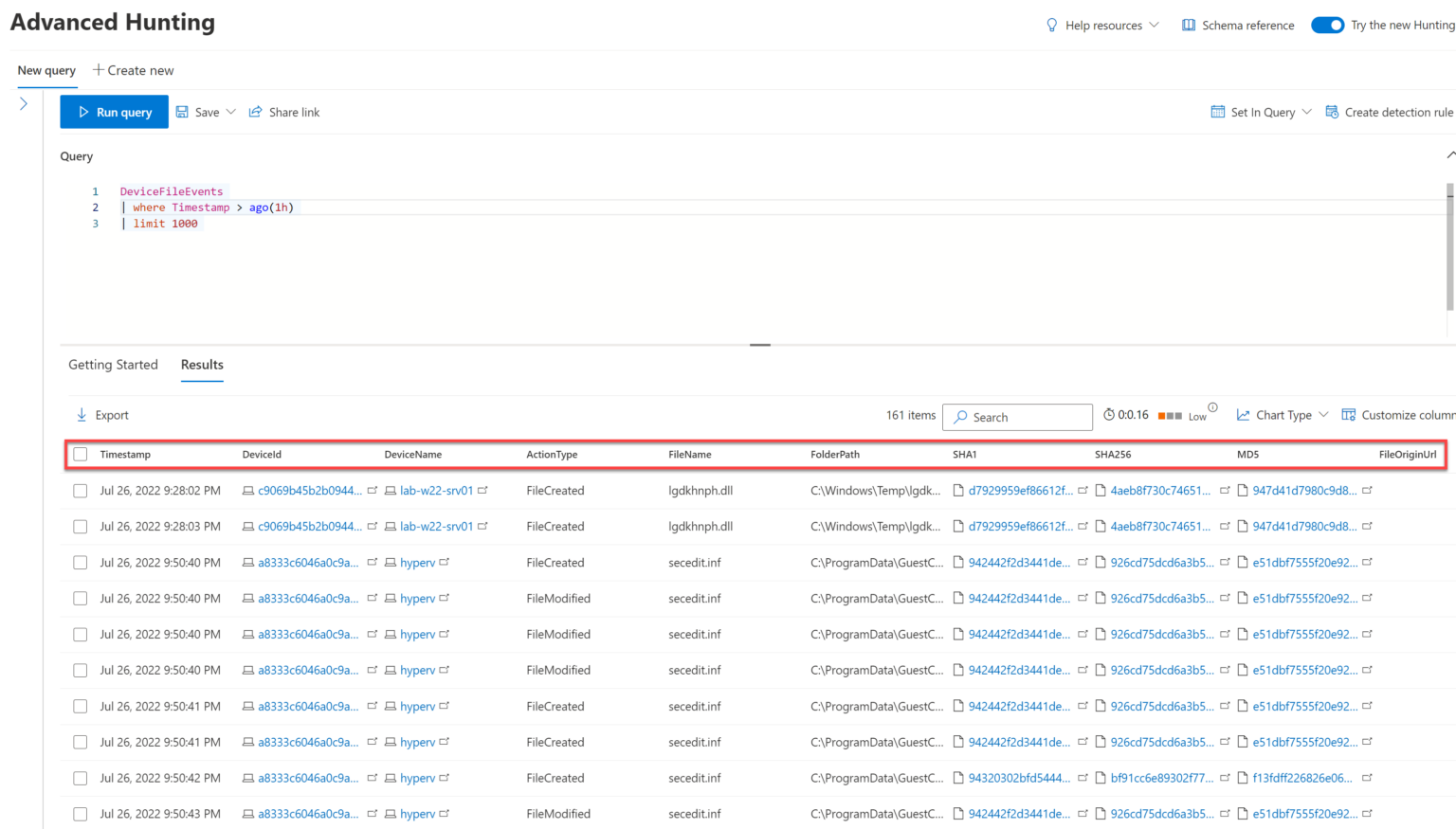Check the select-all header checkbox
The image size is (1456, 829).
pos(81,455)
